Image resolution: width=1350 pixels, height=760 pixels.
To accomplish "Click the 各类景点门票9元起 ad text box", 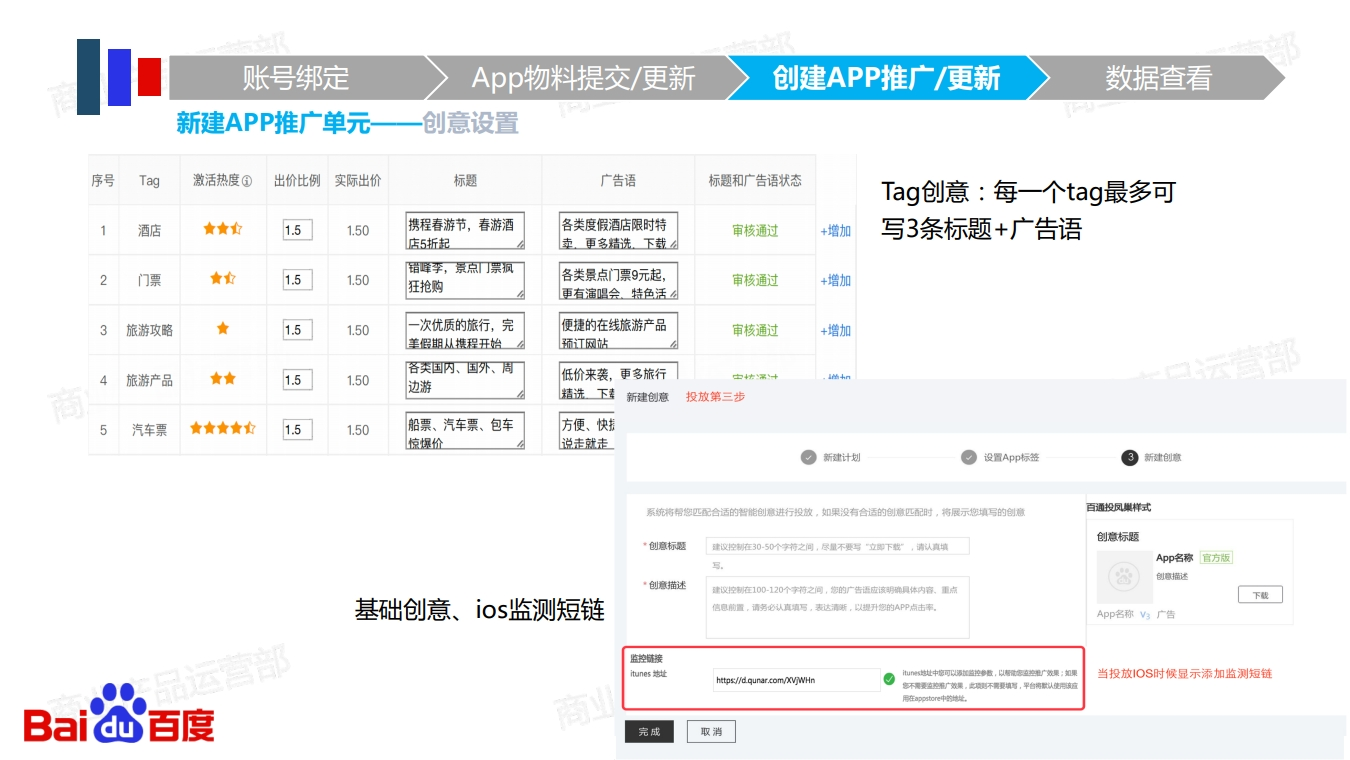I will pos(619,280).
